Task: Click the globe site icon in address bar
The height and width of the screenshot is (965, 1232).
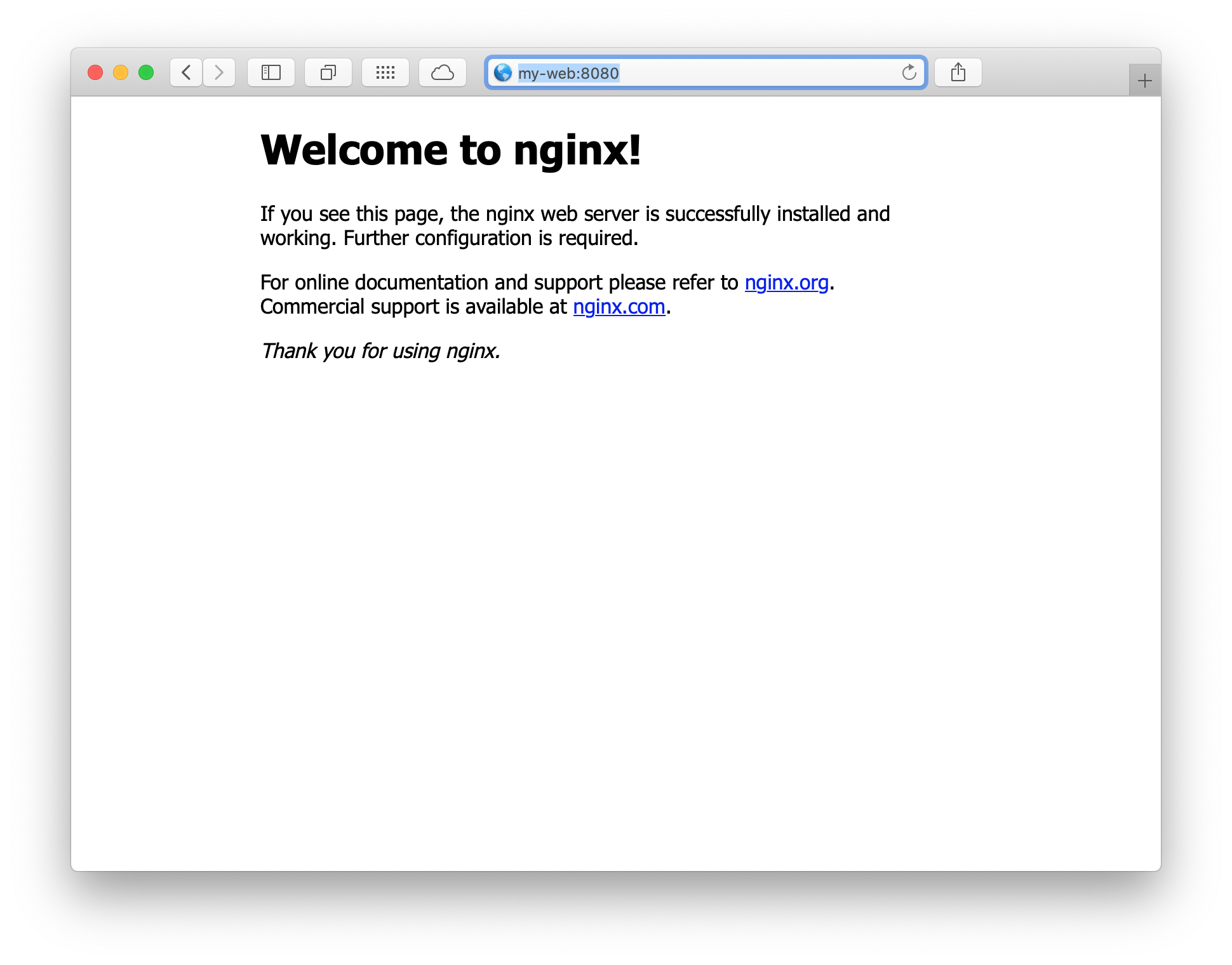Action: (503, 72)
